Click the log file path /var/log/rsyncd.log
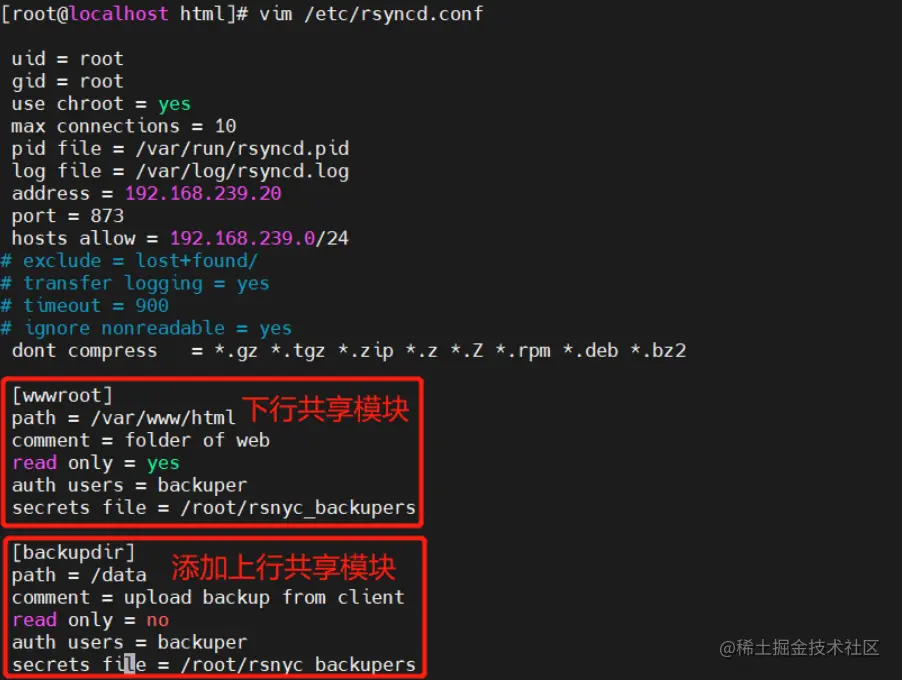The height and width of the screenshot is (680, 902). coord(242,171)
